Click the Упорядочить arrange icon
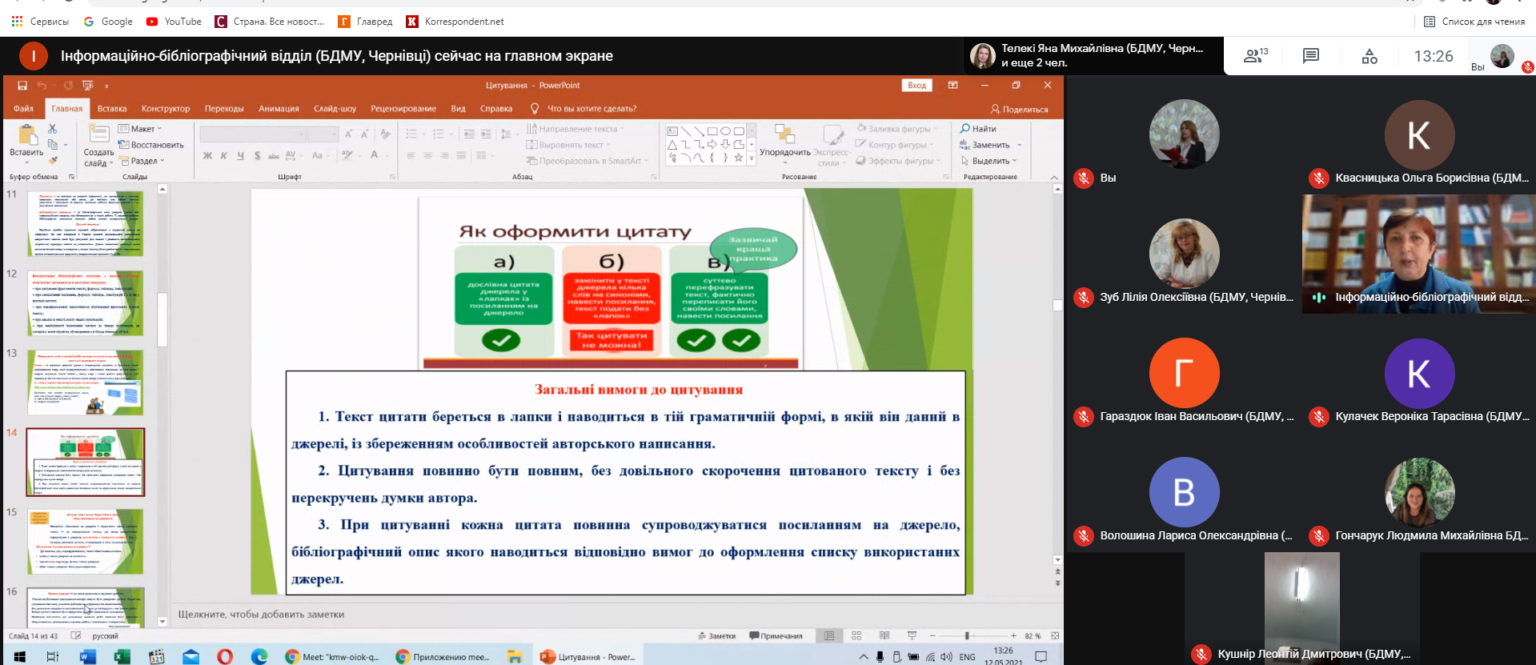The image size is (1536, 665). (784, 139)
